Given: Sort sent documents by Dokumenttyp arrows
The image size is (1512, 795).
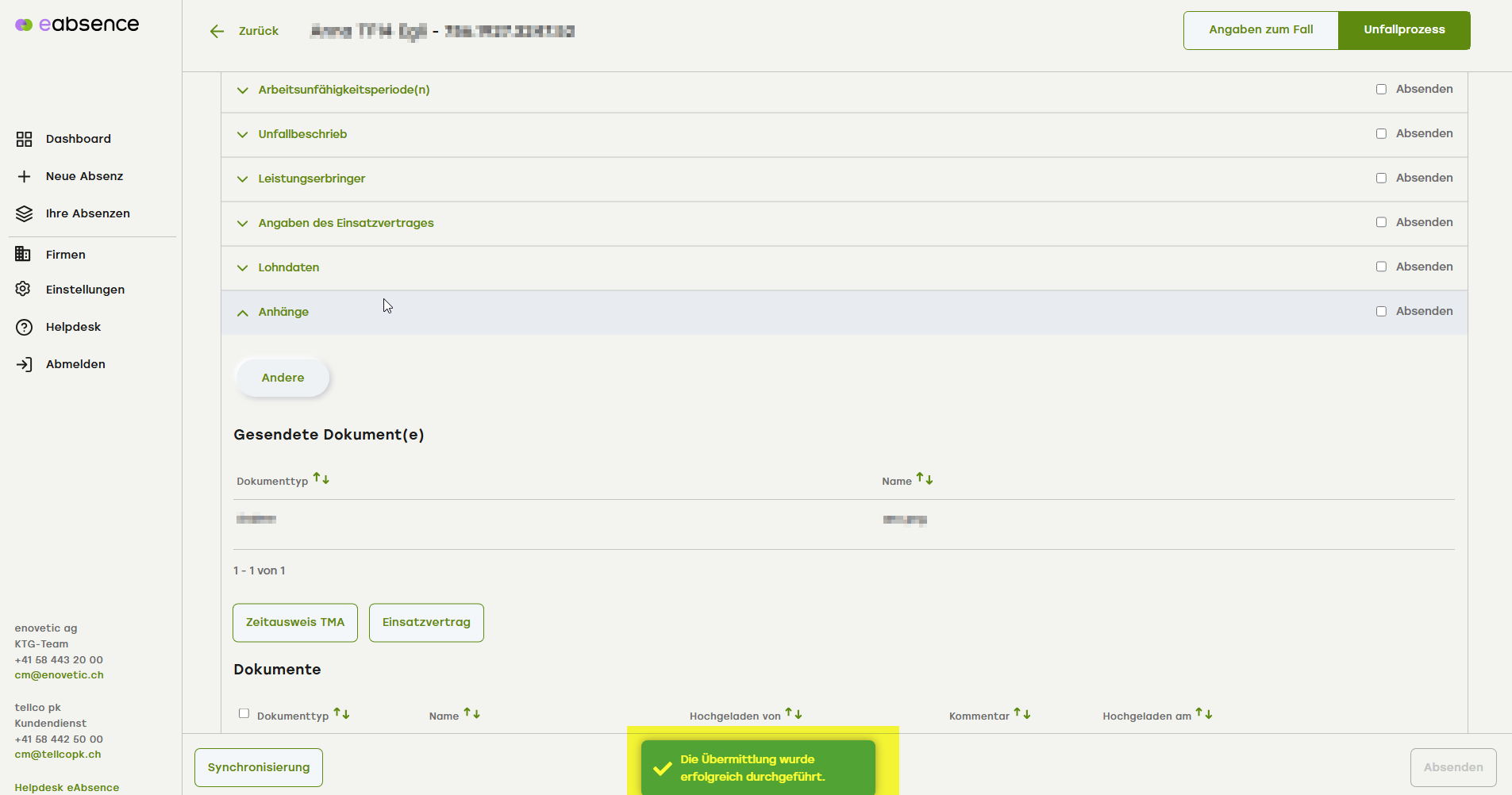Looking at the screenshot, I should [321, 478].
